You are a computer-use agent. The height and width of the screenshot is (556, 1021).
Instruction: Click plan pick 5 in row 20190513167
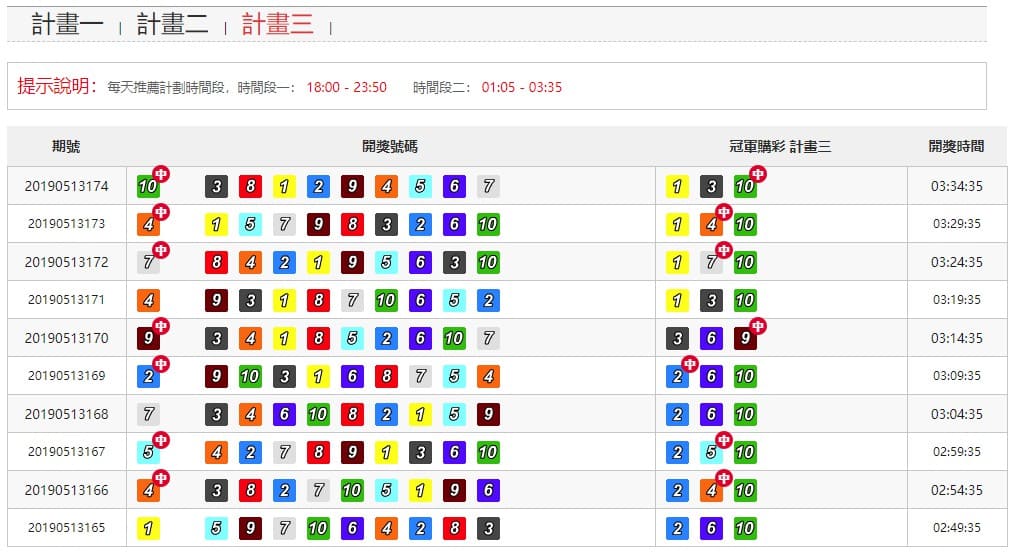pyautogui.click(x=711, y=452)
